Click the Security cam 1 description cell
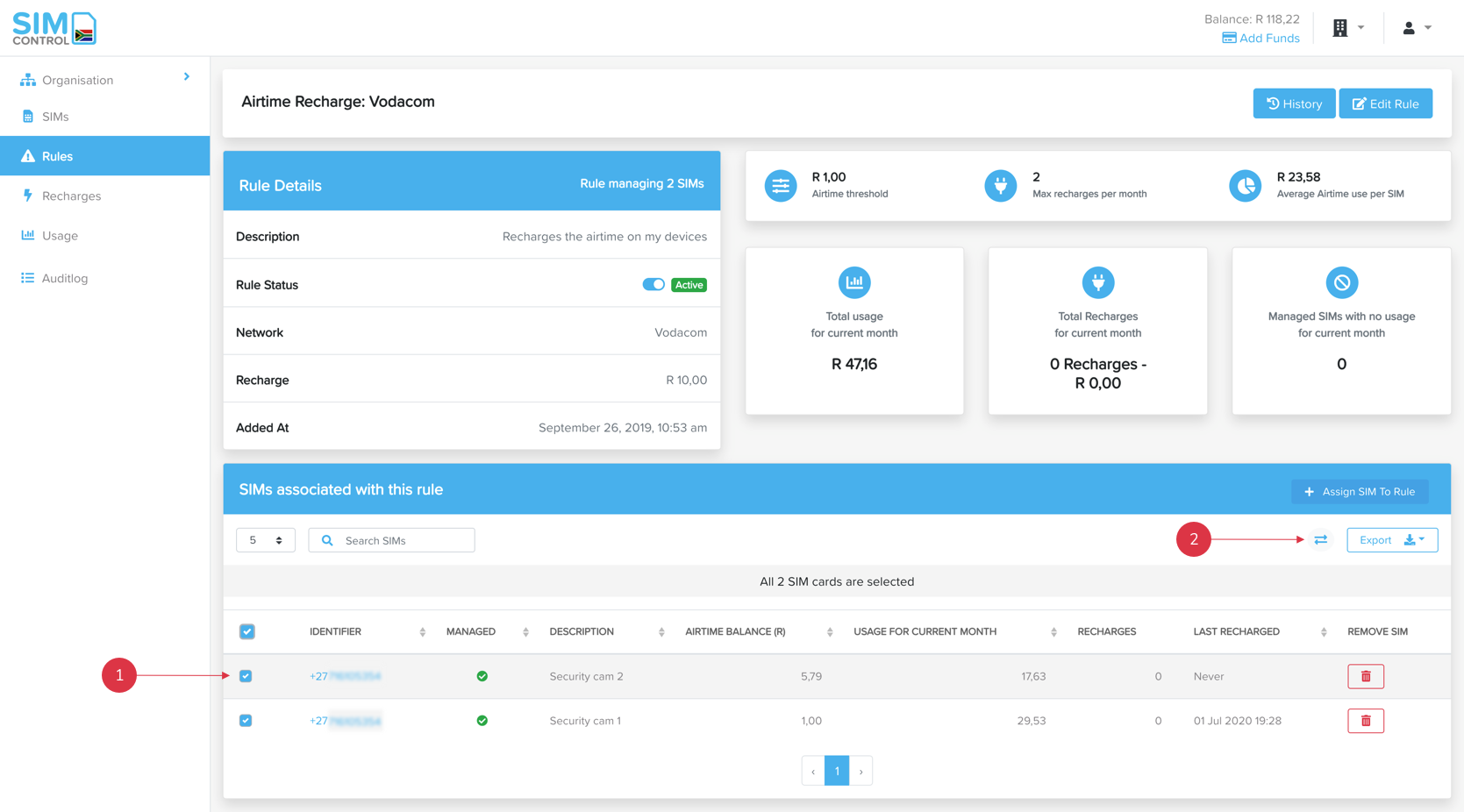 [585, 721]
